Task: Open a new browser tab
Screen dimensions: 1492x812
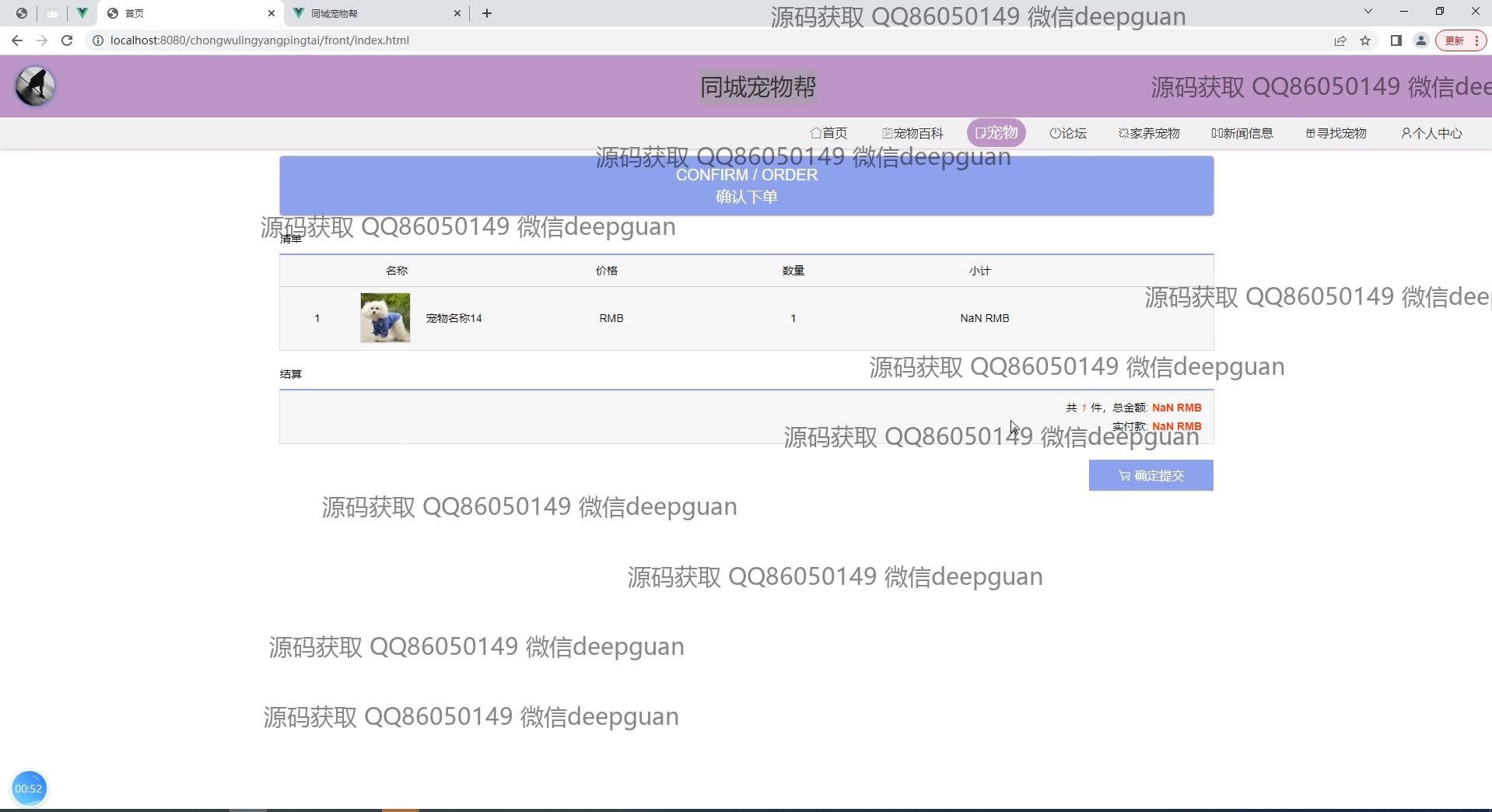Action: [487, 13]
